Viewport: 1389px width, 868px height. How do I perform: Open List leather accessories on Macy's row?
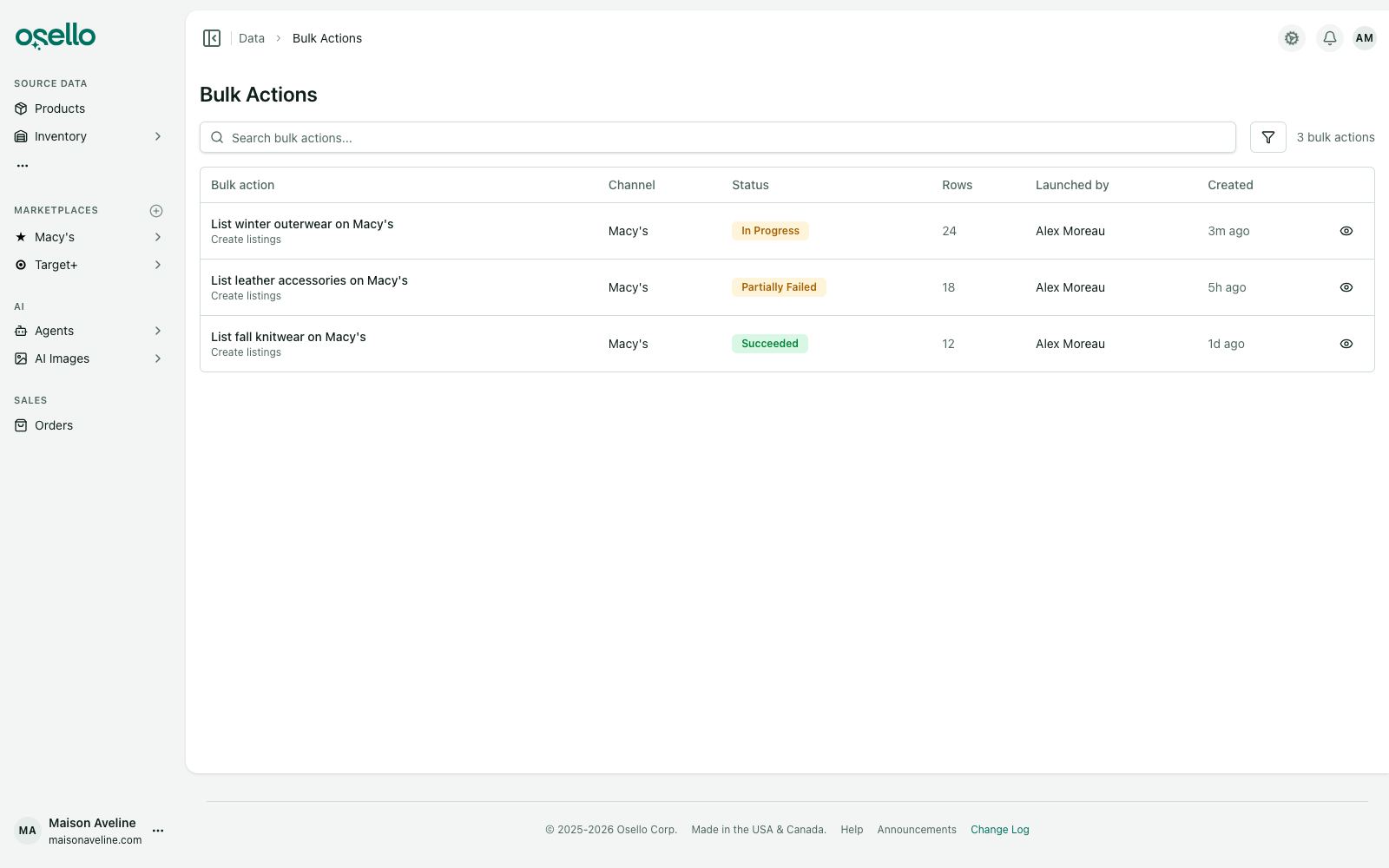point(787,287)
